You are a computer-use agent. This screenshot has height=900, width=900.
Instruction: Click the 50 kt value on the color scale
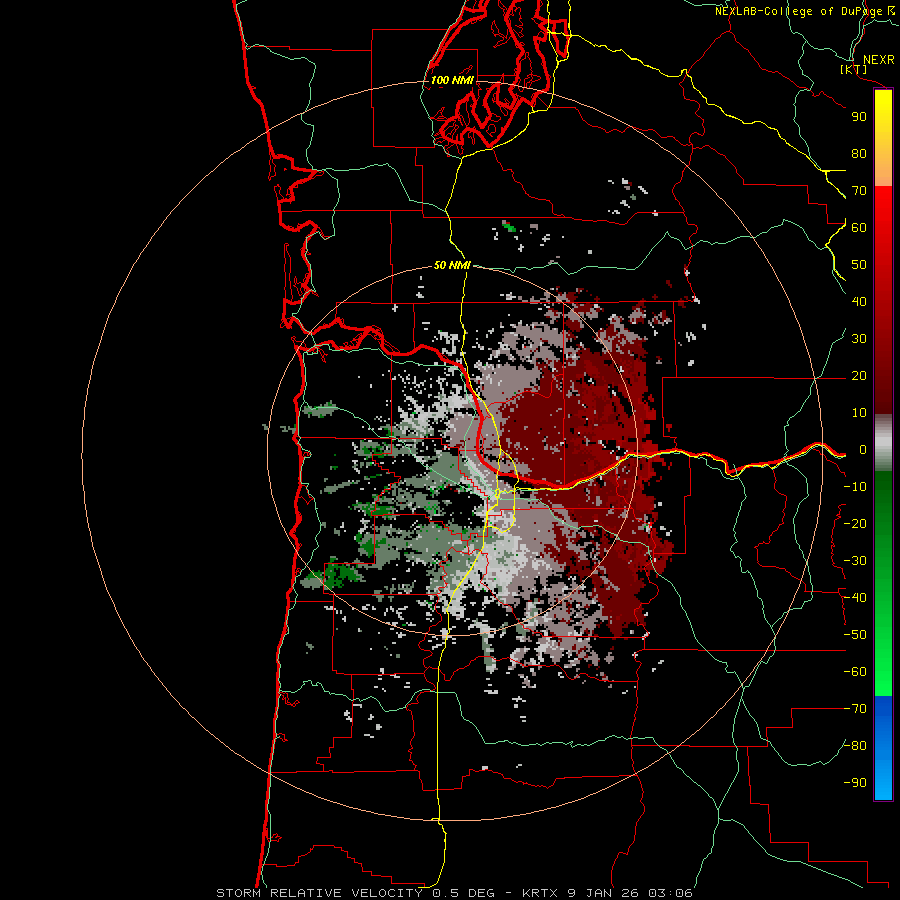tap(859, 265)
